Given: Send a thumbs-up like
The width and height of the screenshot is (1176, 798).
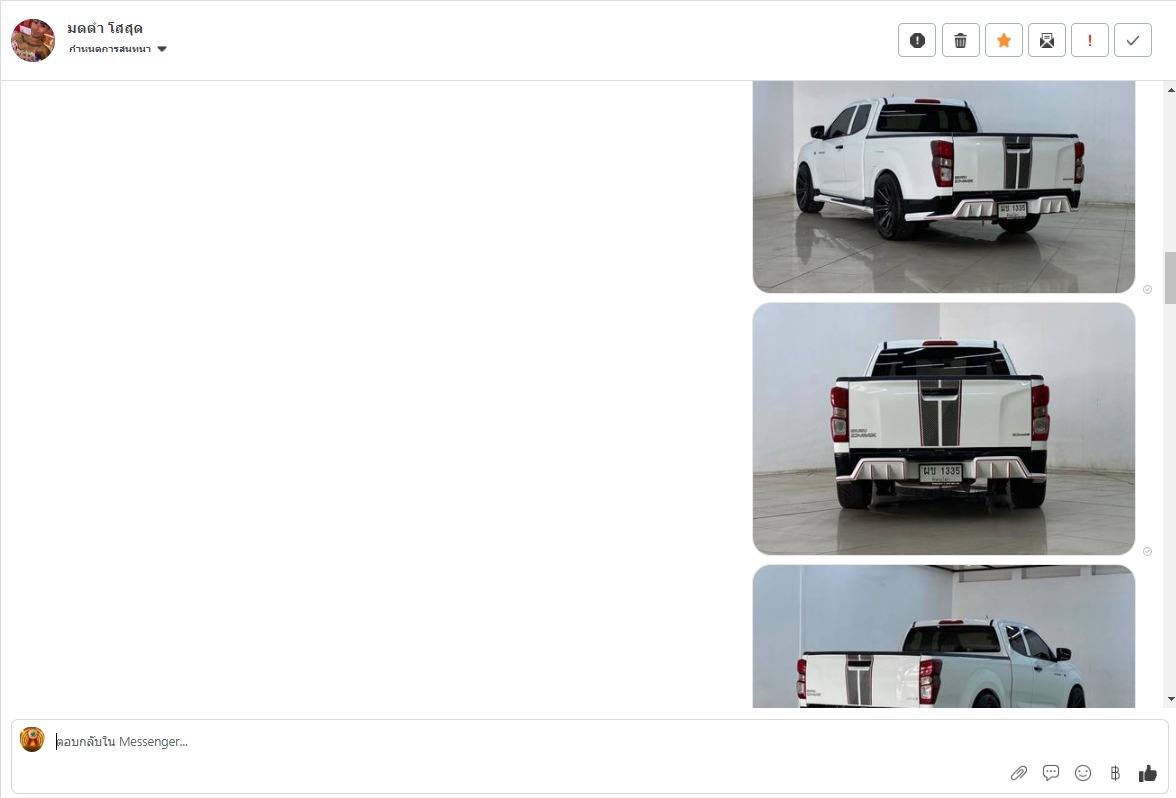Looking at the screenshot, I should tap(1148, 772).
